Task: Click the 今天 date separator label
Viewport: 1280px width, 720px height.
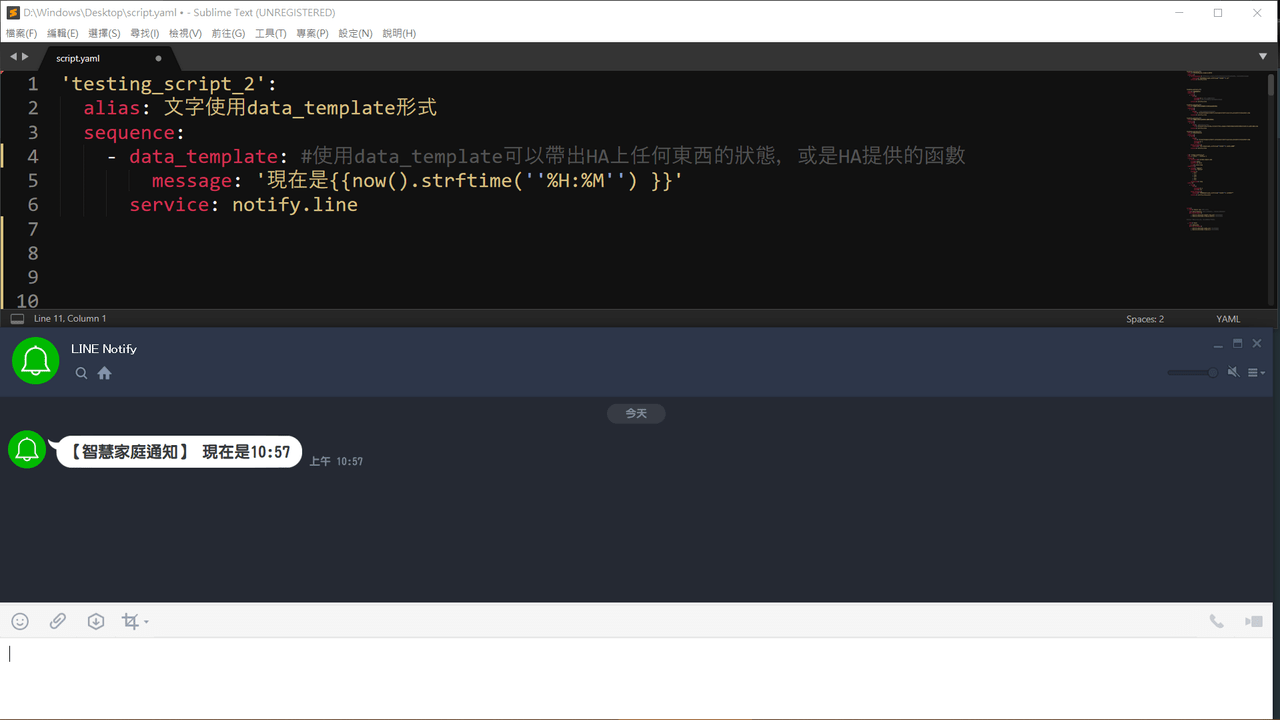Action: [x=636, y=413]
